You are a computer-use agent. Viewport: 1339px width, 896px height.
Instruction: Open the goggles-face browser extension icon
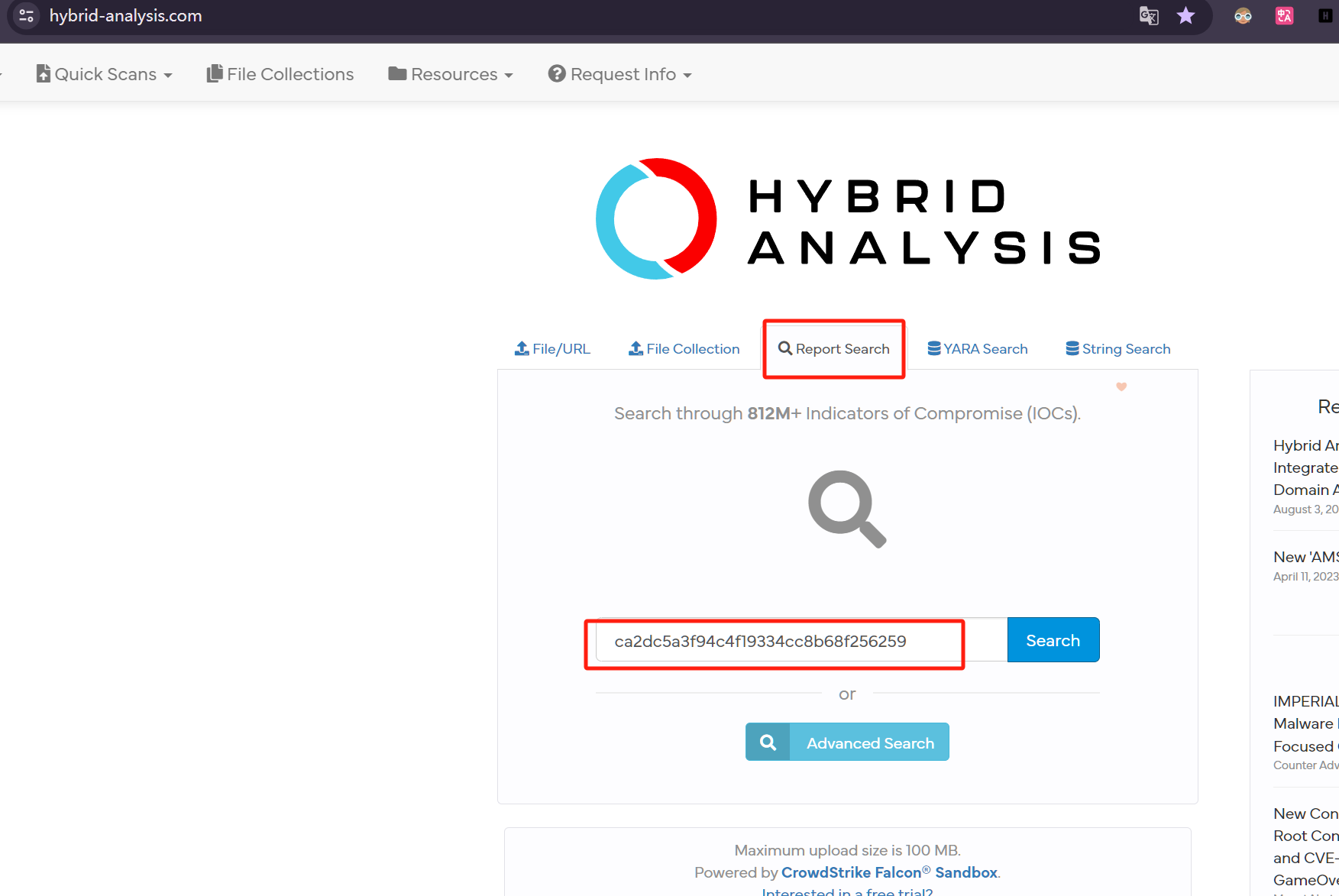(x=1243, y=15)
